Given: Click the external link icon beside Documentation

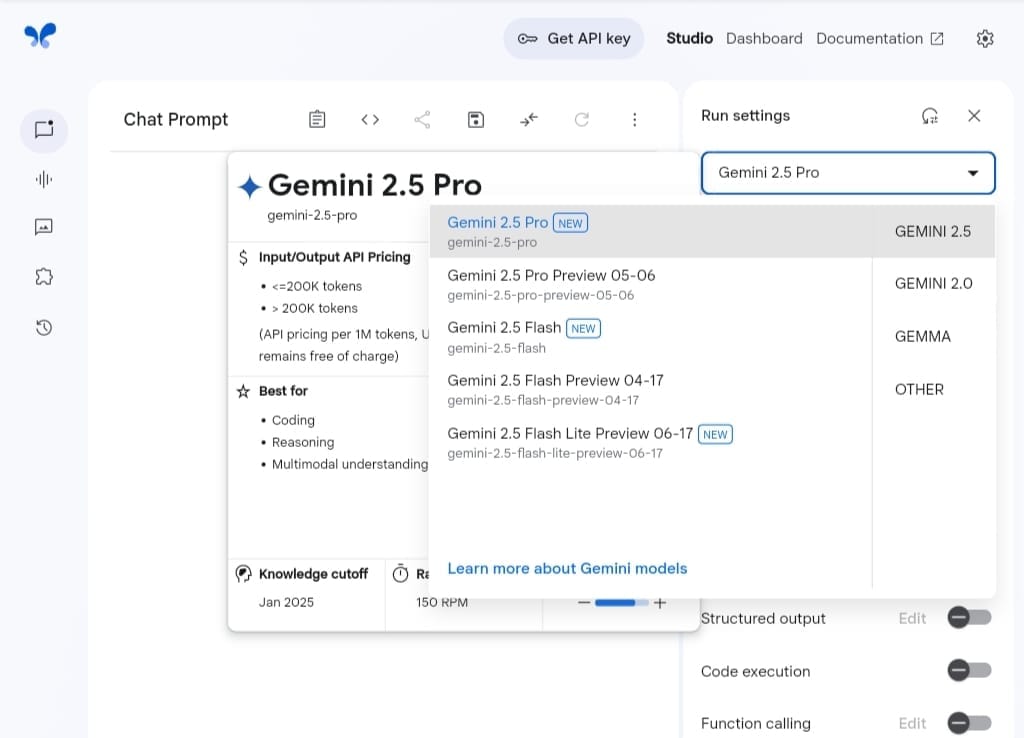Looking at the screenshot, I should (937, 39).
